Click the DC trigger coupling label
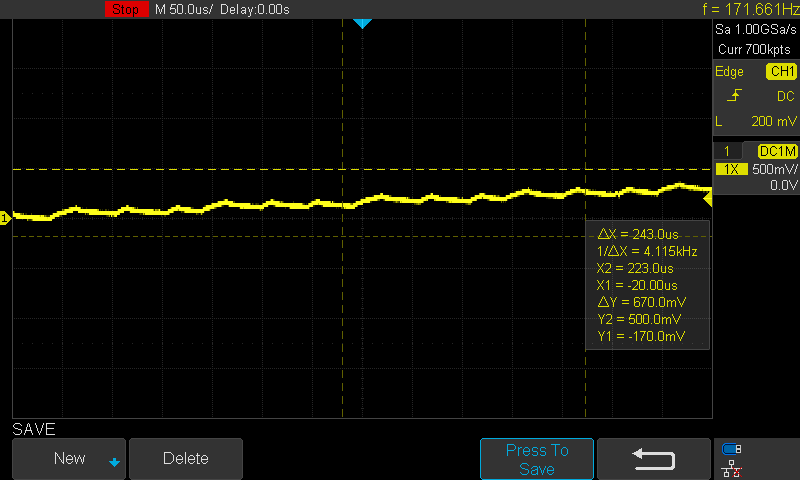The width and height of the screenshot is (800, 480). [x=786, y=96]
